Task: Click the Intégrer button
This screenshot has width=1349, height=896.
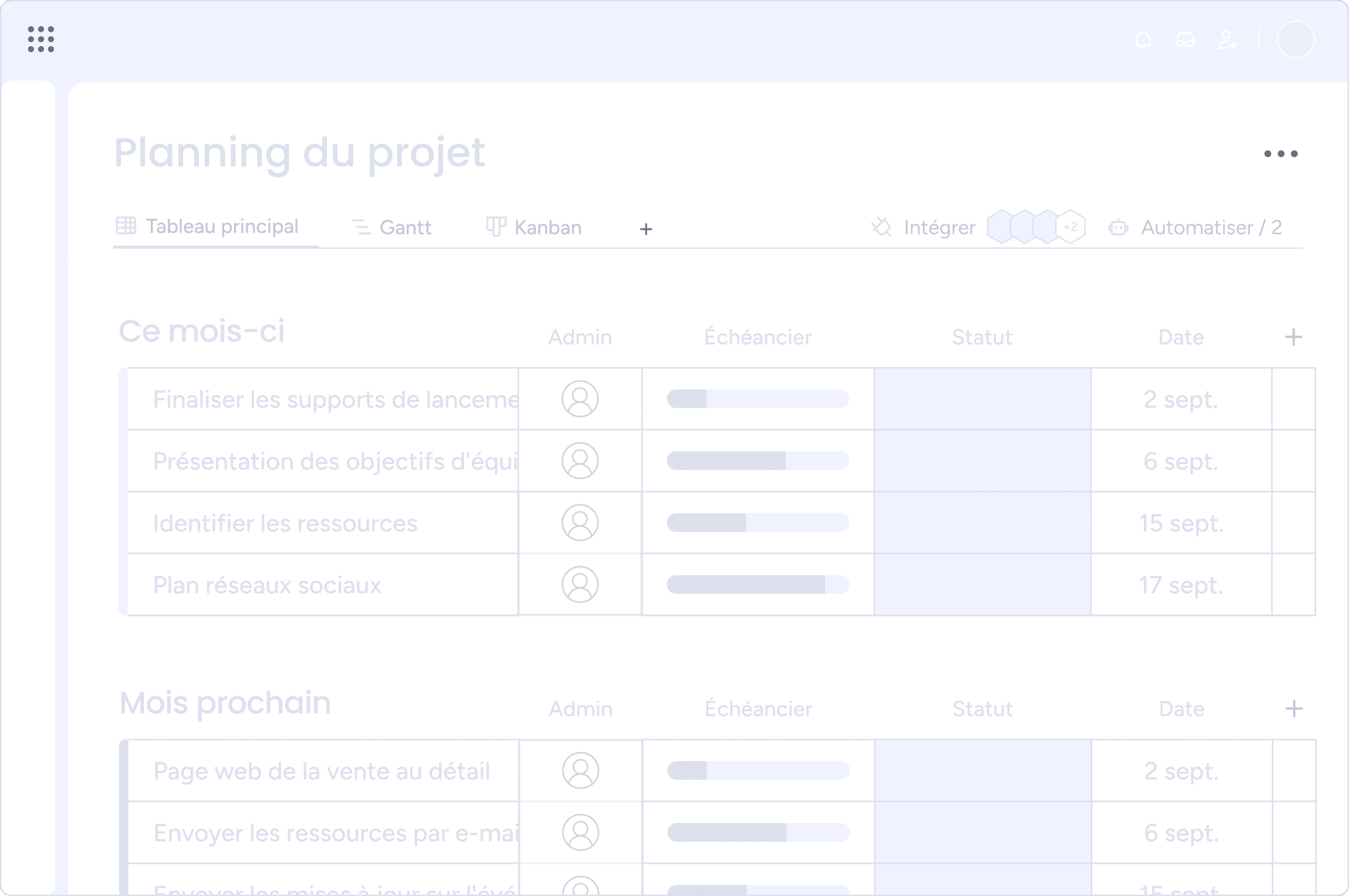Action: click(x=923, y=228)
